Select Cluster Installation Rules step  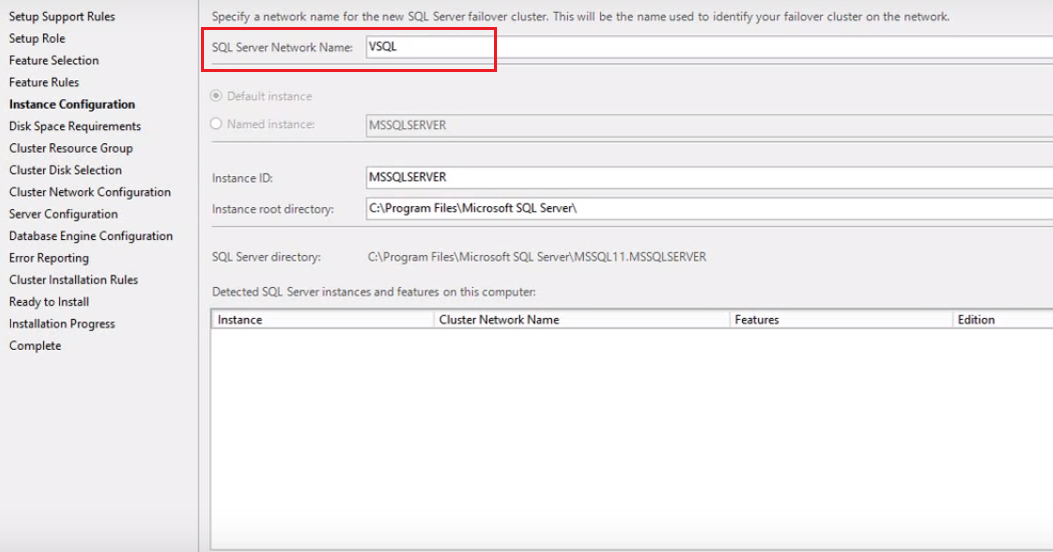click(x=73, y=279)
